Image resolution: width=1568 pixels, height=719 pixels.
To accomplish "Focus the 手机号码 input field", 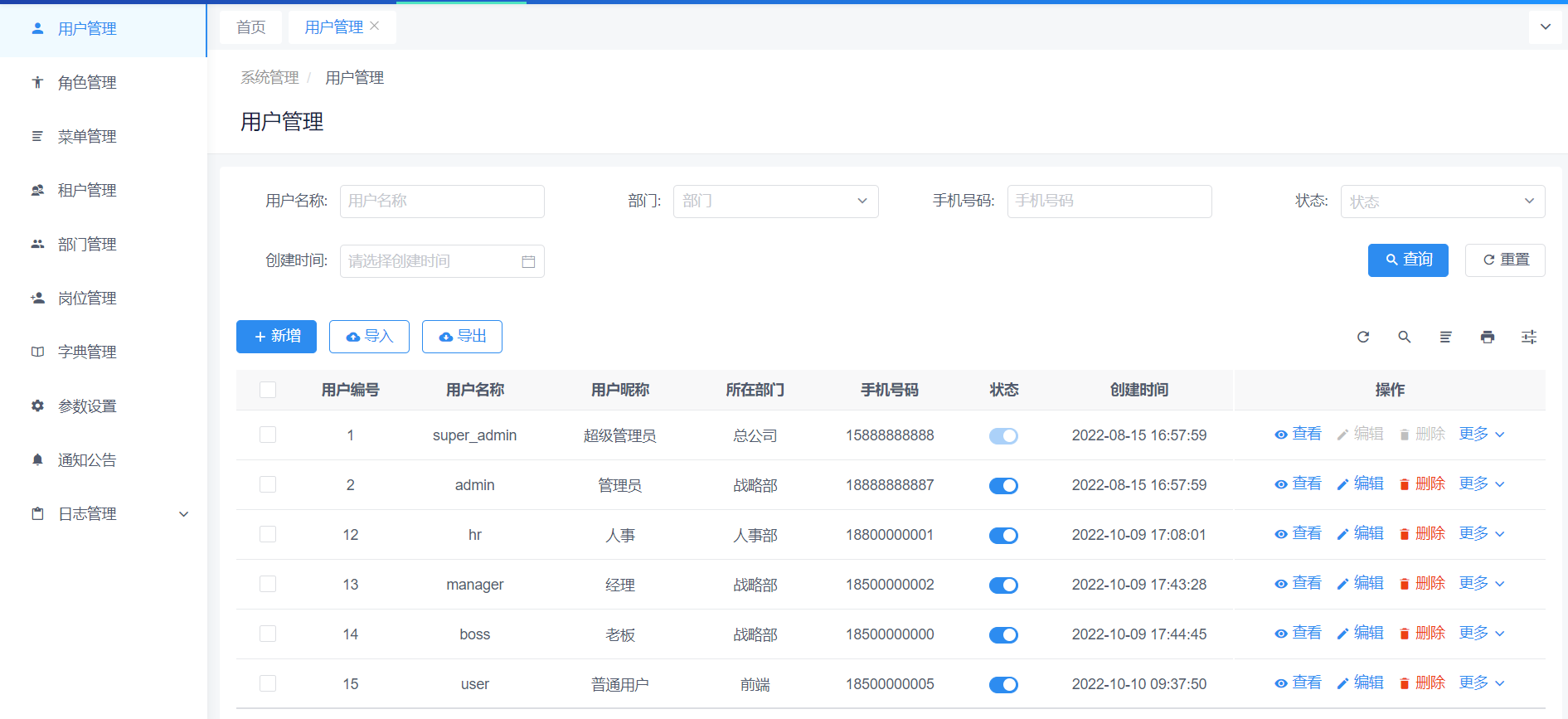I will click(1109, 202).
